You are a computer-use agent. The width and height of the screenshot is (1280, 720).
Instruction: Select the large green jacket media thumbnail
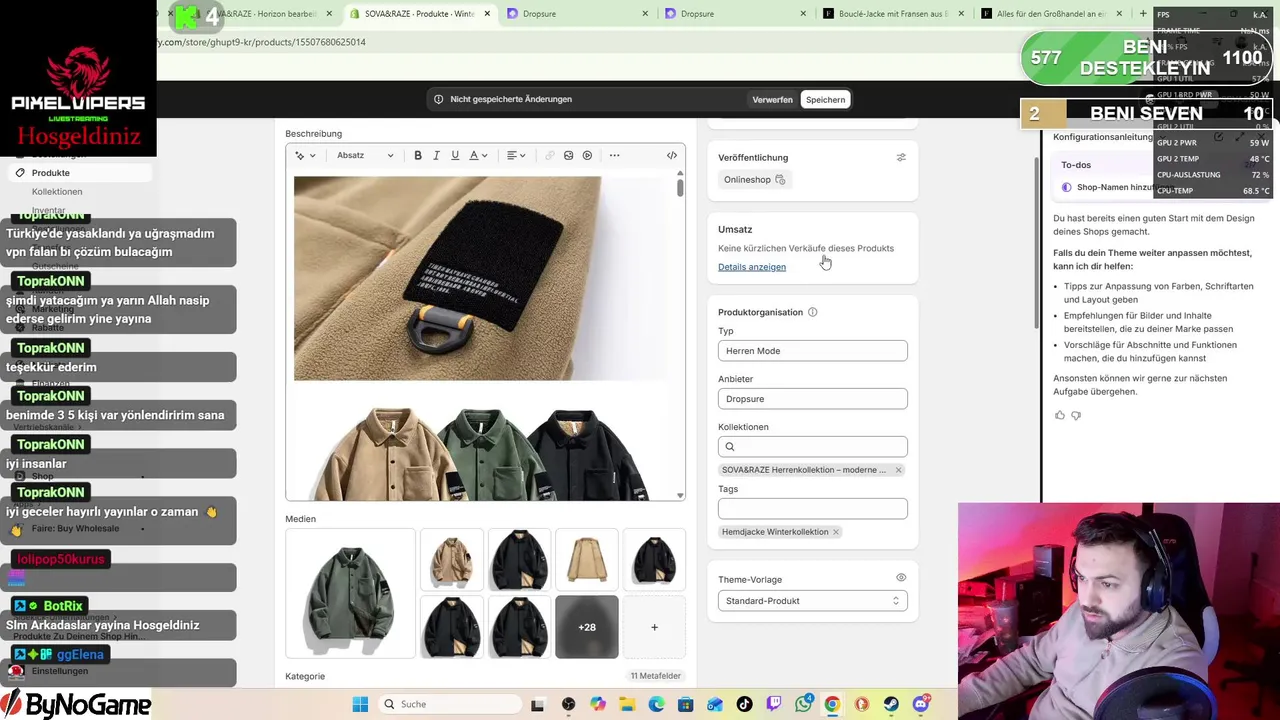pyautogui.click(x=350, y=593)
